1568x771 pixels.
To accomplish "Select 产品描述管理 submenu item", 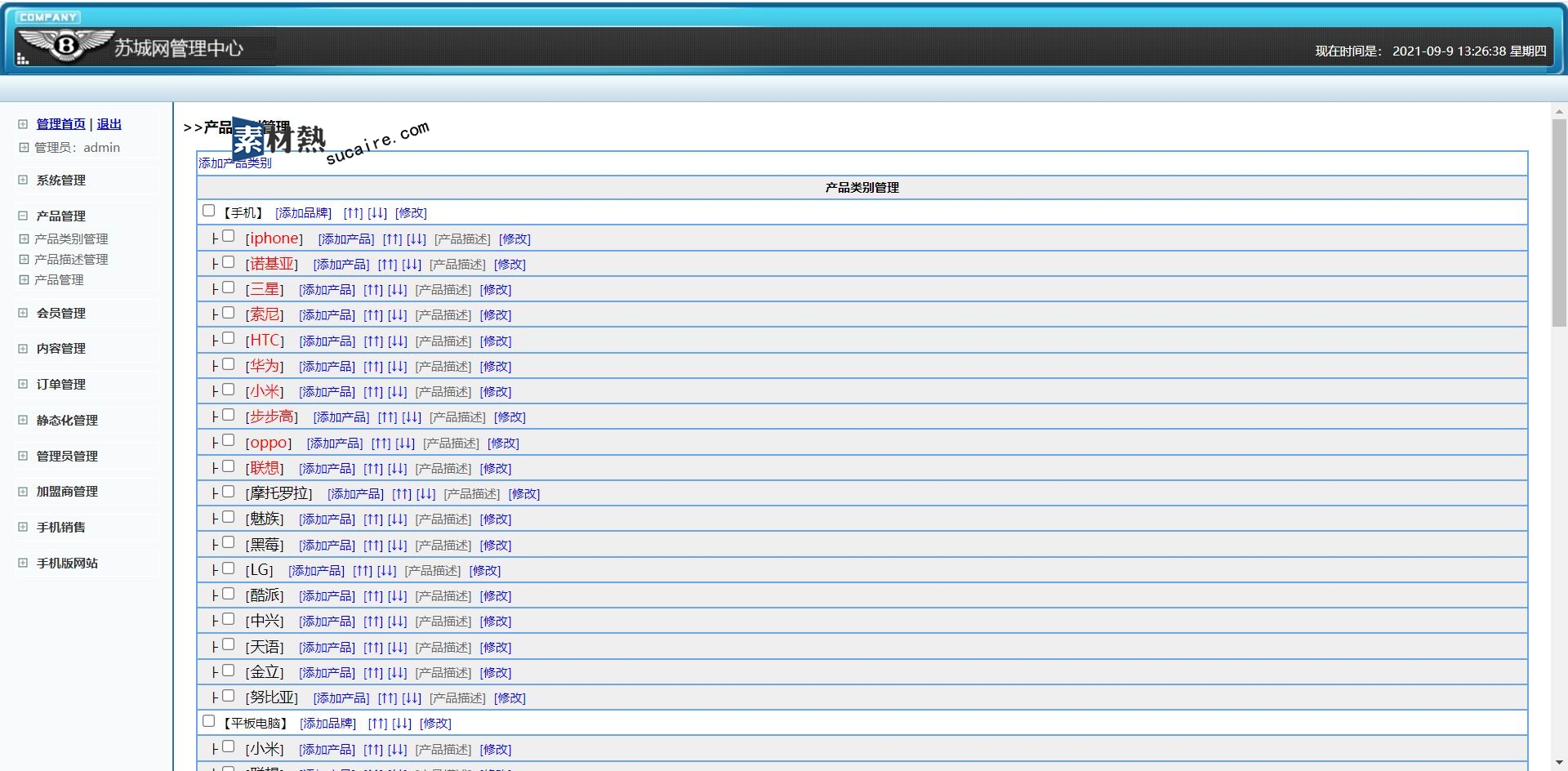I will coord(71,259).
